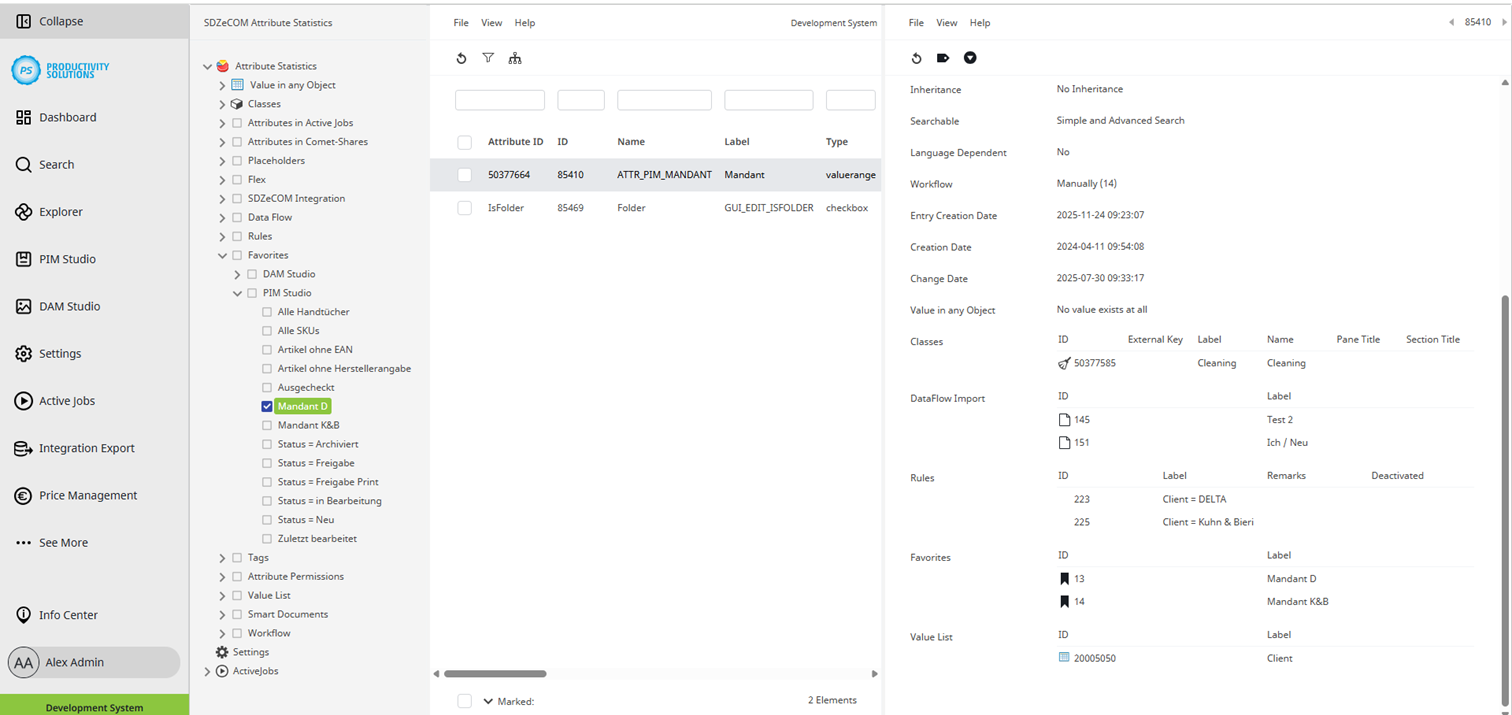Viewport: 1512px width, 715px height.
Task: Refresh the attribute details panel
Action: [917, 58]
